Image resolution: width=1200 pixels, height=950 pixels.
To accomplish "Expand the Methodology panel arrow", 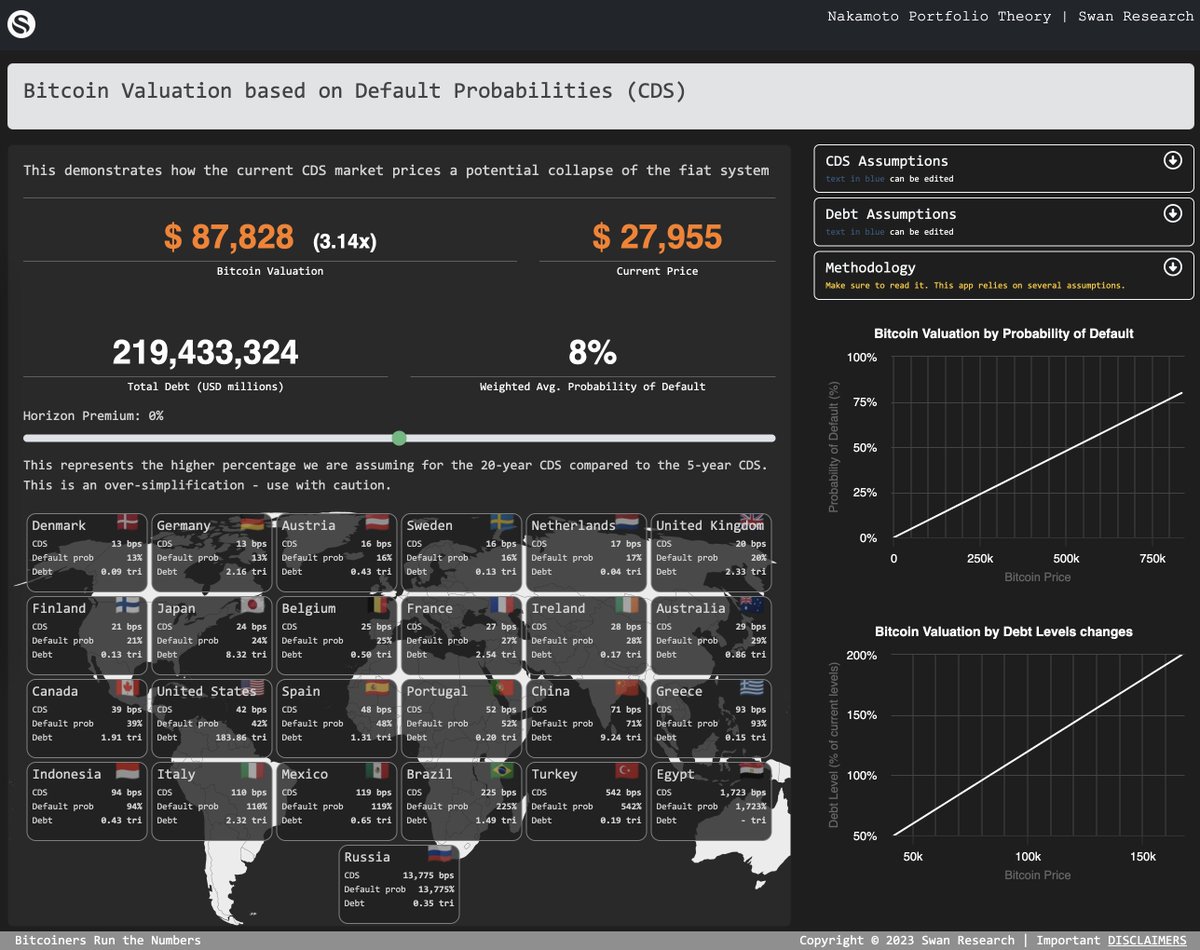I will click(x=1173, y=267).
